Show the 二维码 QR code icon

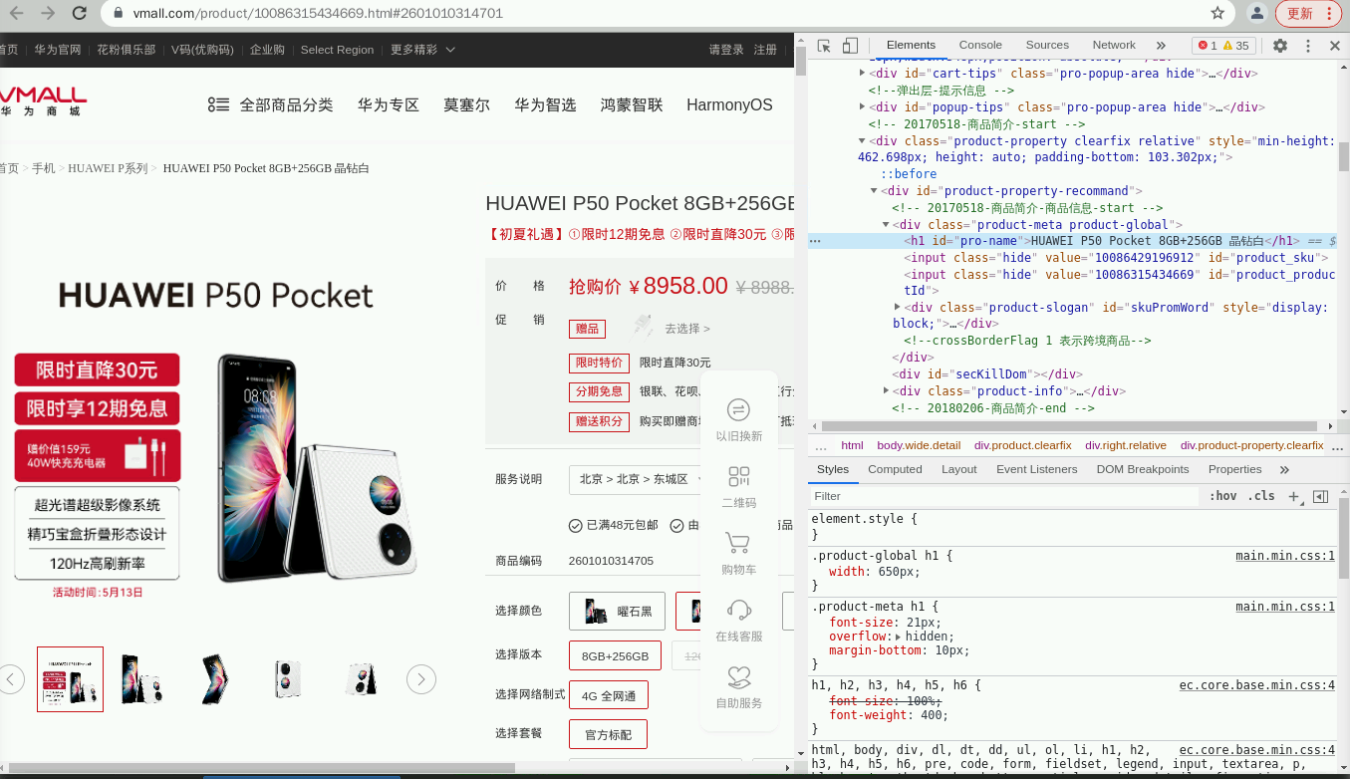click(738, 476)
